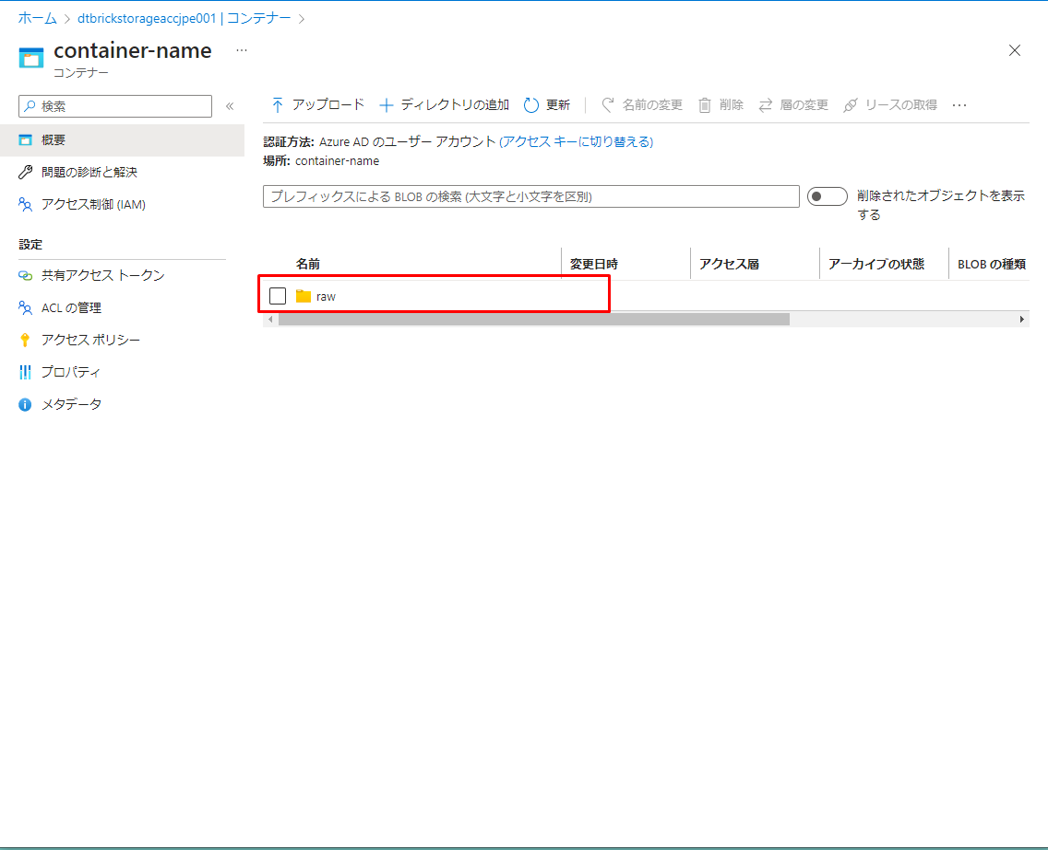Screen dimensions: 1048x850
Task: Open 共有アクセス トークン settings
Action: click(x=102, y=275)
